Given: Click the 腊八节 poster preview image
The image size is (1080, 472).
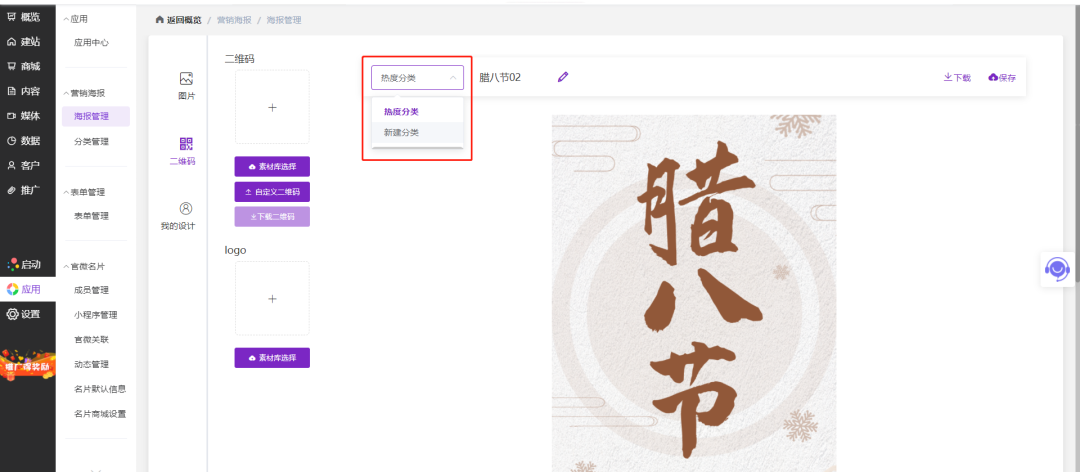Looking at the screenshot, I should click(693, 292).
